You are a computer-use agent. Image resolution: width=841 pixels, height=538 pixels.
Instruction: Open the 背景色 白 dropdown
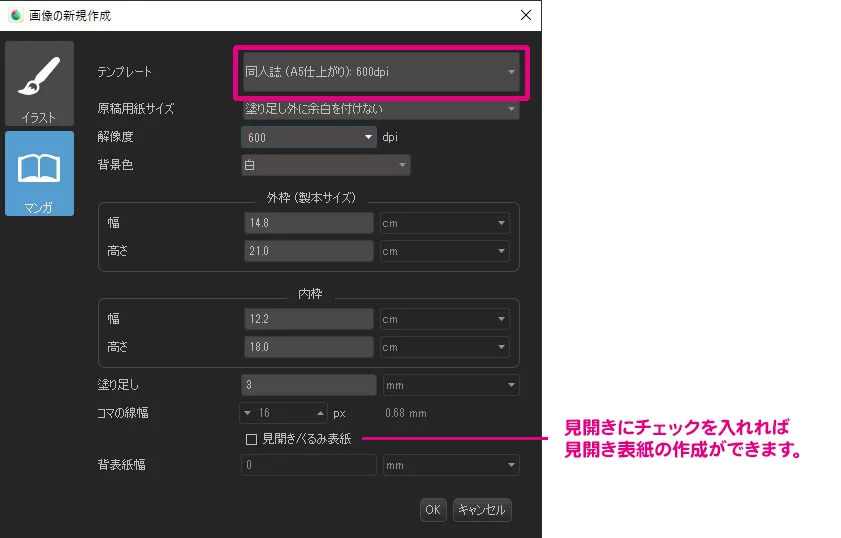[325, 165]
